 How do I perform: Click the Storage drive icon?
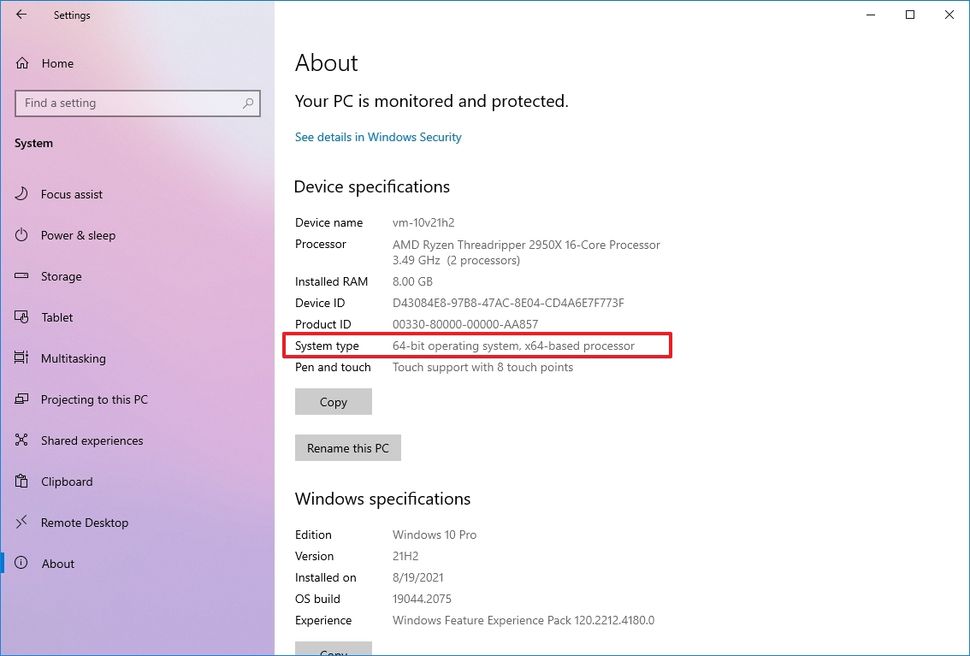point(22,276)
